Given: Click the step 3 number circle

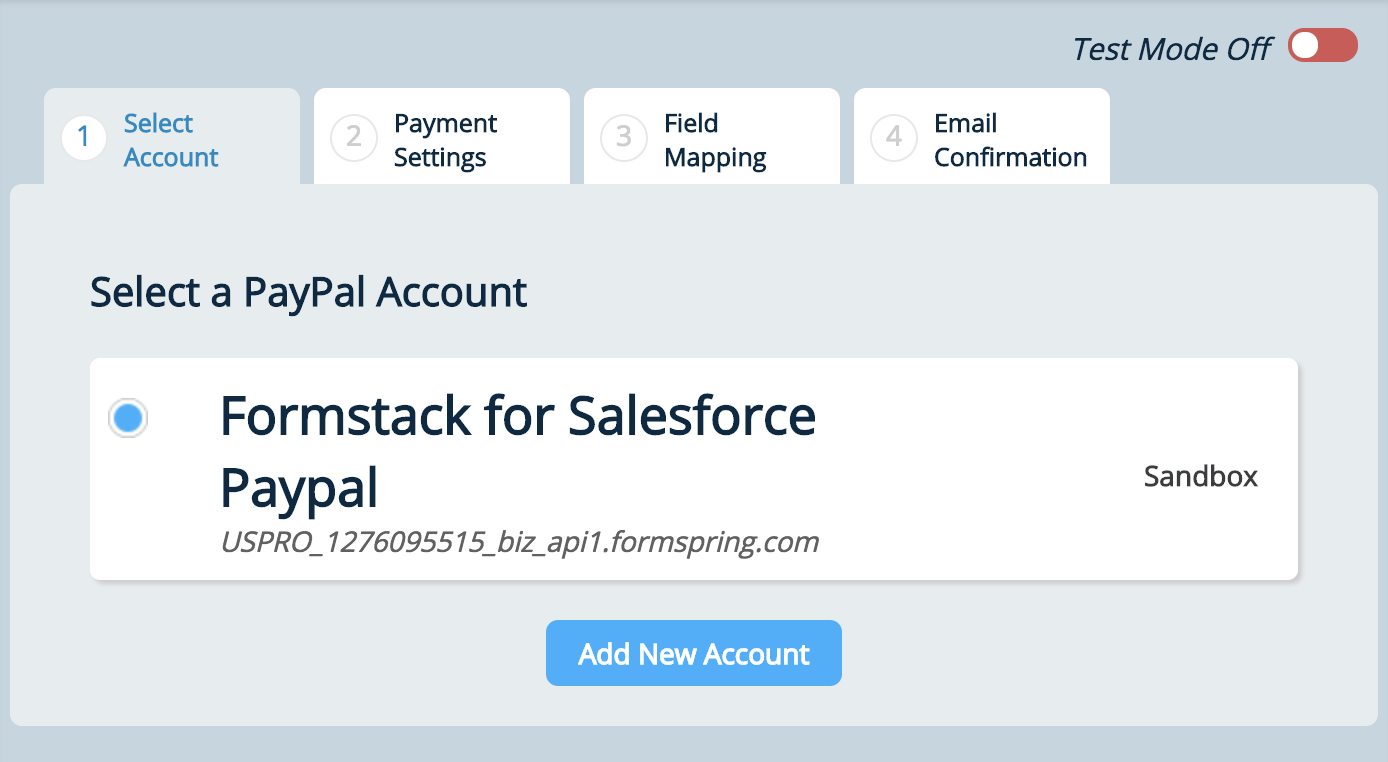Looking at the screenshot, I should coord(623,138).
